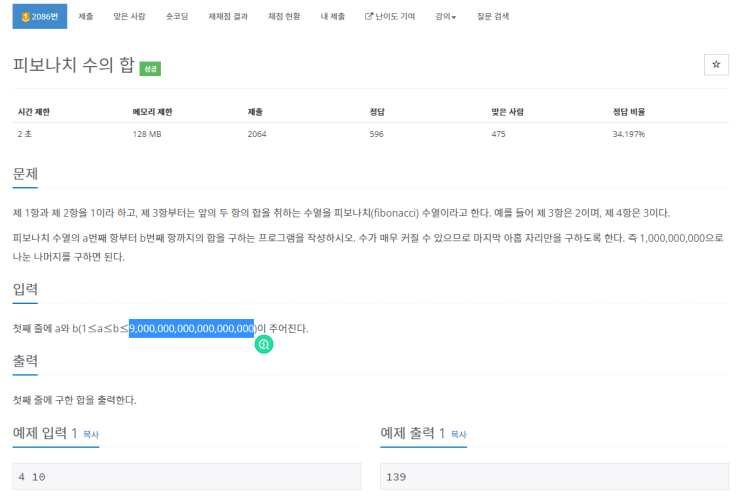Click the text '첫째 줄에 구한 합을 출력한다.'

74,400
